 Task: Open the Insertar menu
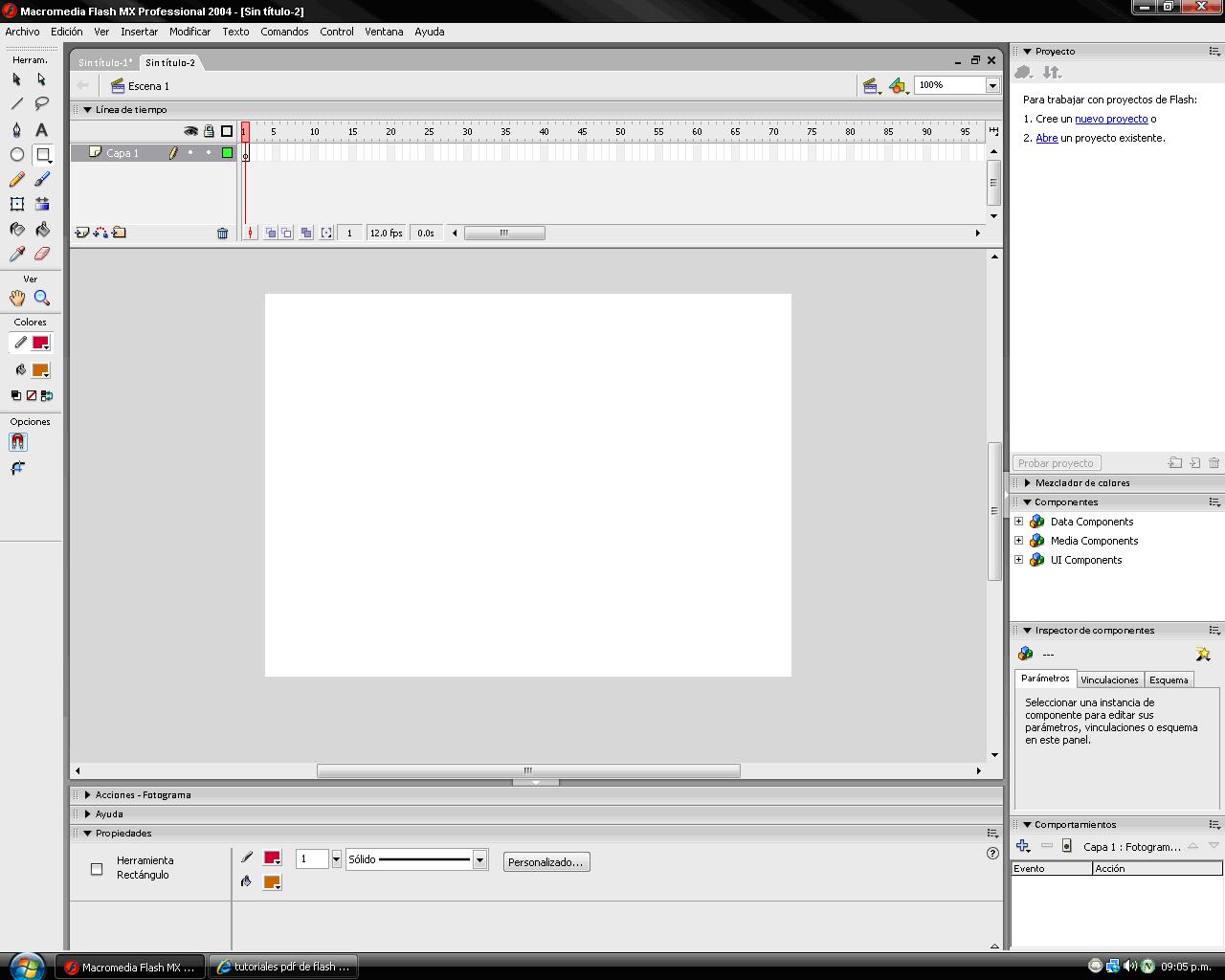tap(140, 32)
